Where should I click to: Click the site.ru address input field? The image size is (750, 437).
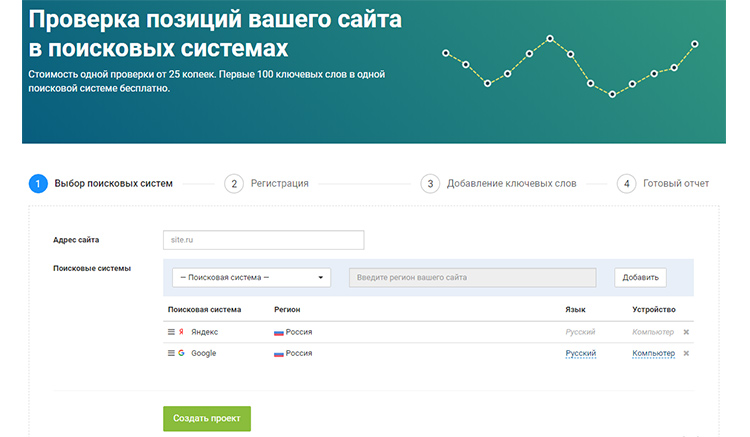coord(263,240)
